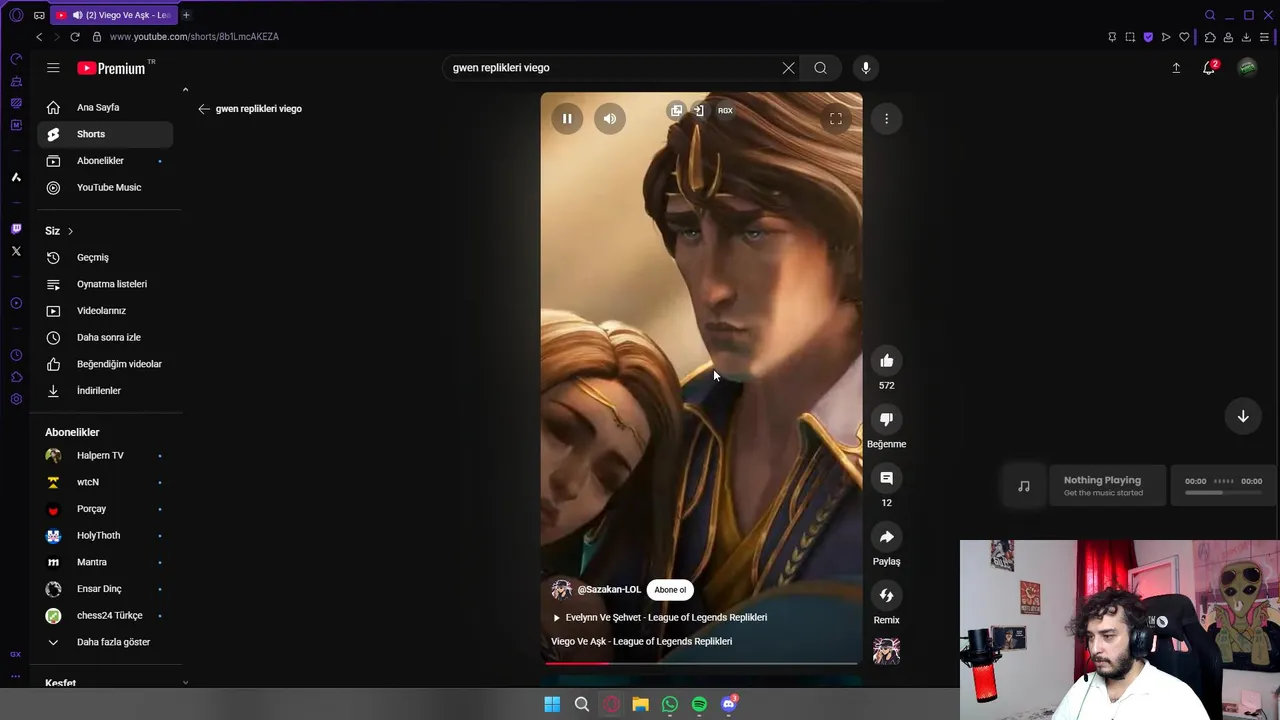Screen dimensions: 1280x720
Task: Open the YouTube hamburger guide menu
Action: click(x=53, y=68)
